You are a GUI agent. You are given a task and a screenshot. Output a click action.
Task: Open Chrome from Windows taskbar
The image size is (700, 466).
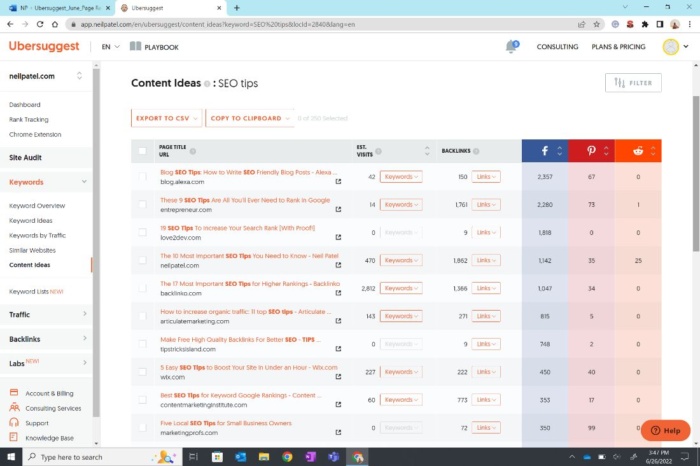287,457
